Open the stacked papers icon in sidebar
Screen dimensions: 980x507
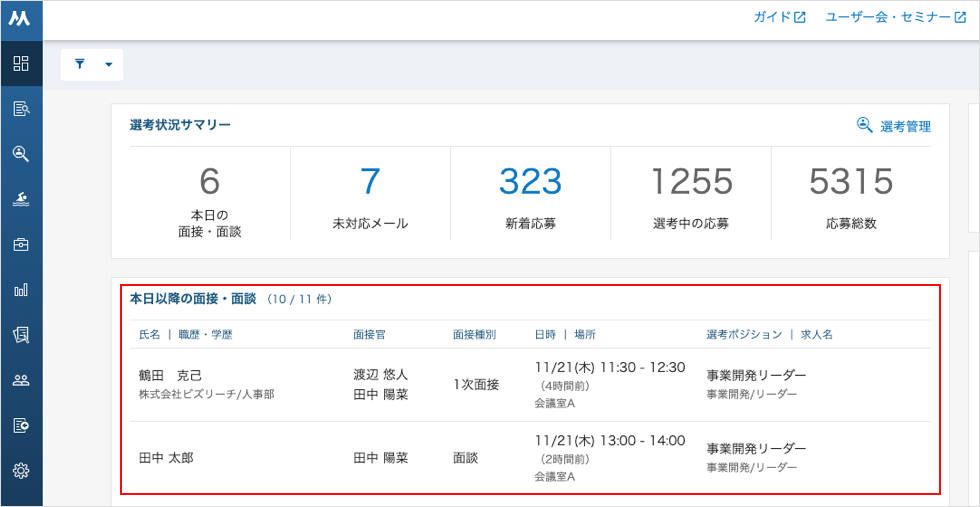click(x=21, y=335)
